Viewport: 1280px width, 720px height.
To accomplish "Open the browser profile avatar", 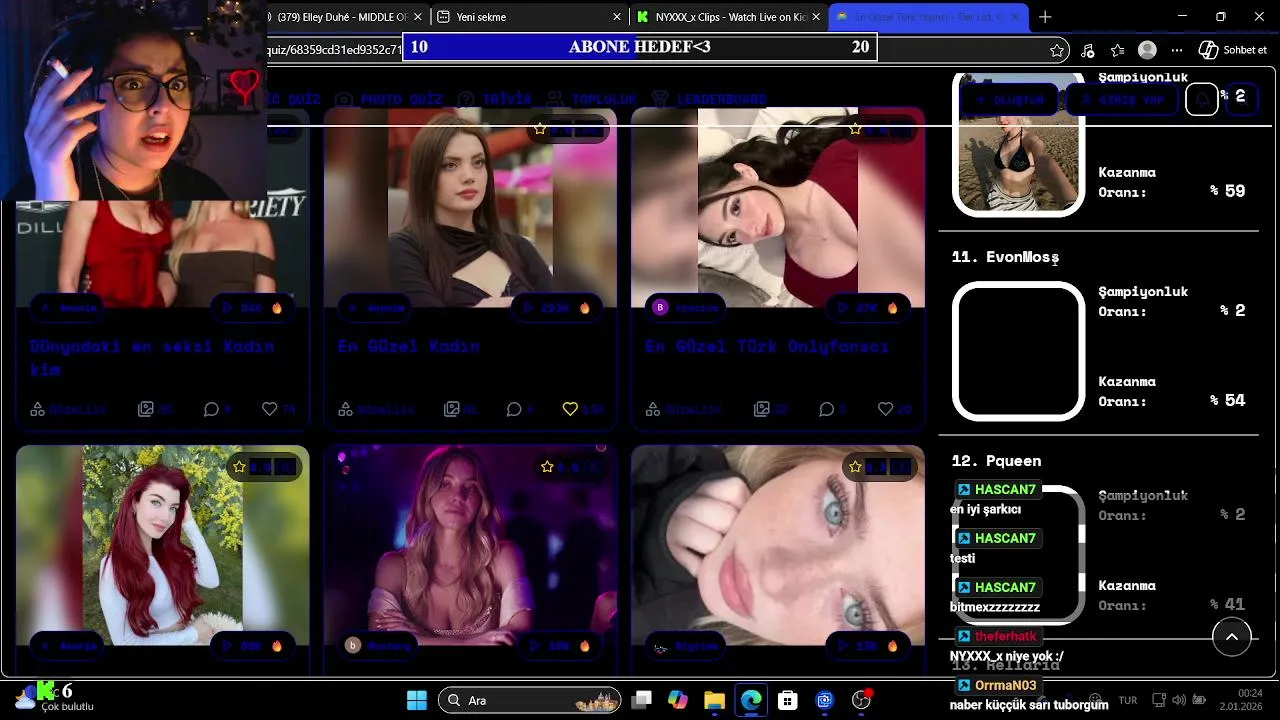I will pos(1148,50).
